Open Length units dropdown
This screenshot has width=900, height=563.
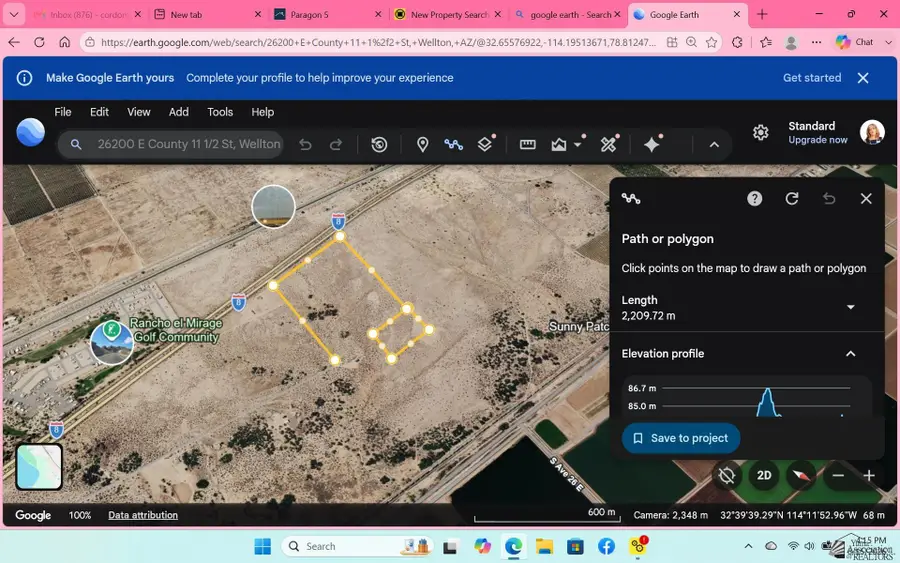click(851, 307)
